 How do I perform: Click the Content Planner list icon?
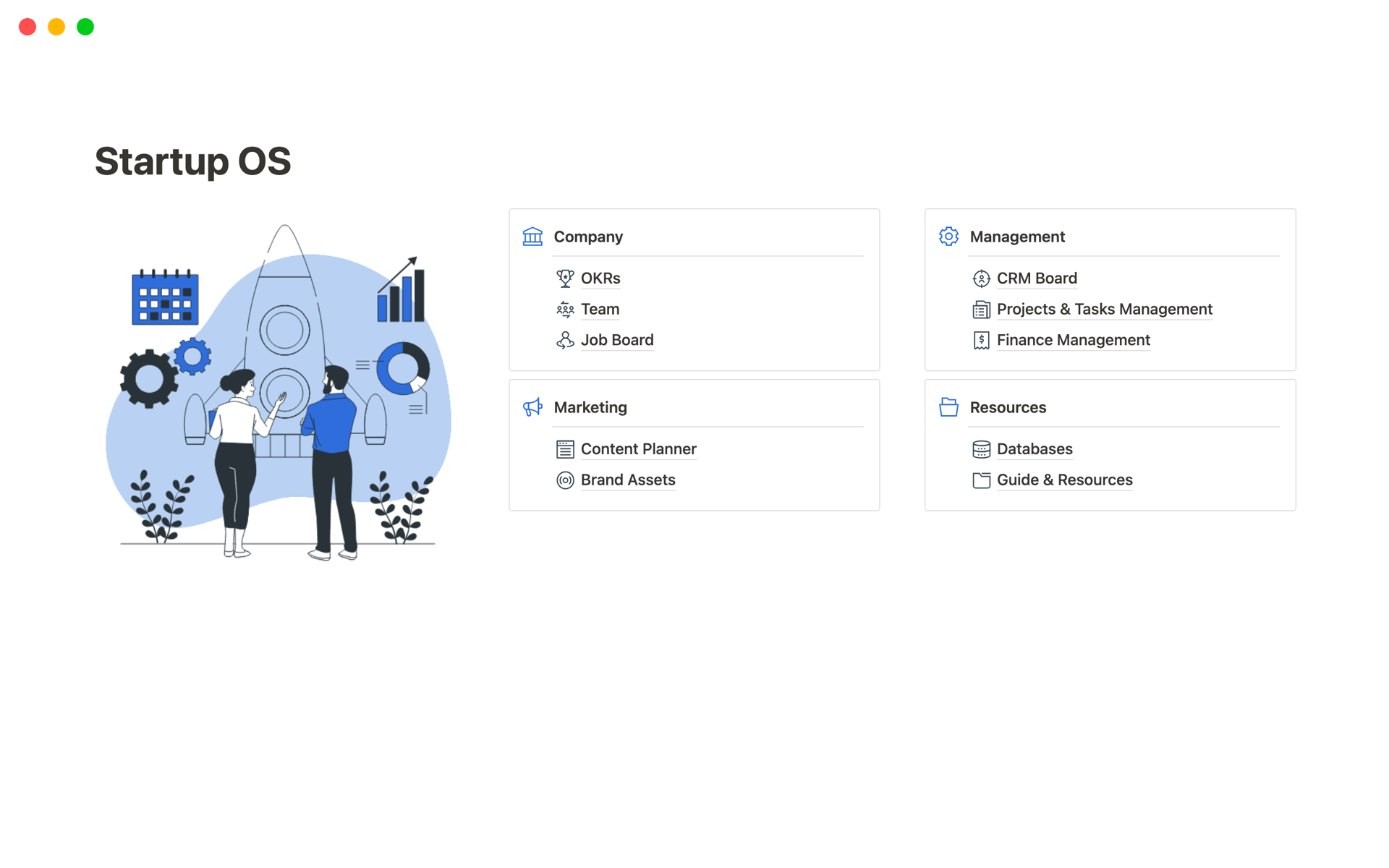[565, 449]
